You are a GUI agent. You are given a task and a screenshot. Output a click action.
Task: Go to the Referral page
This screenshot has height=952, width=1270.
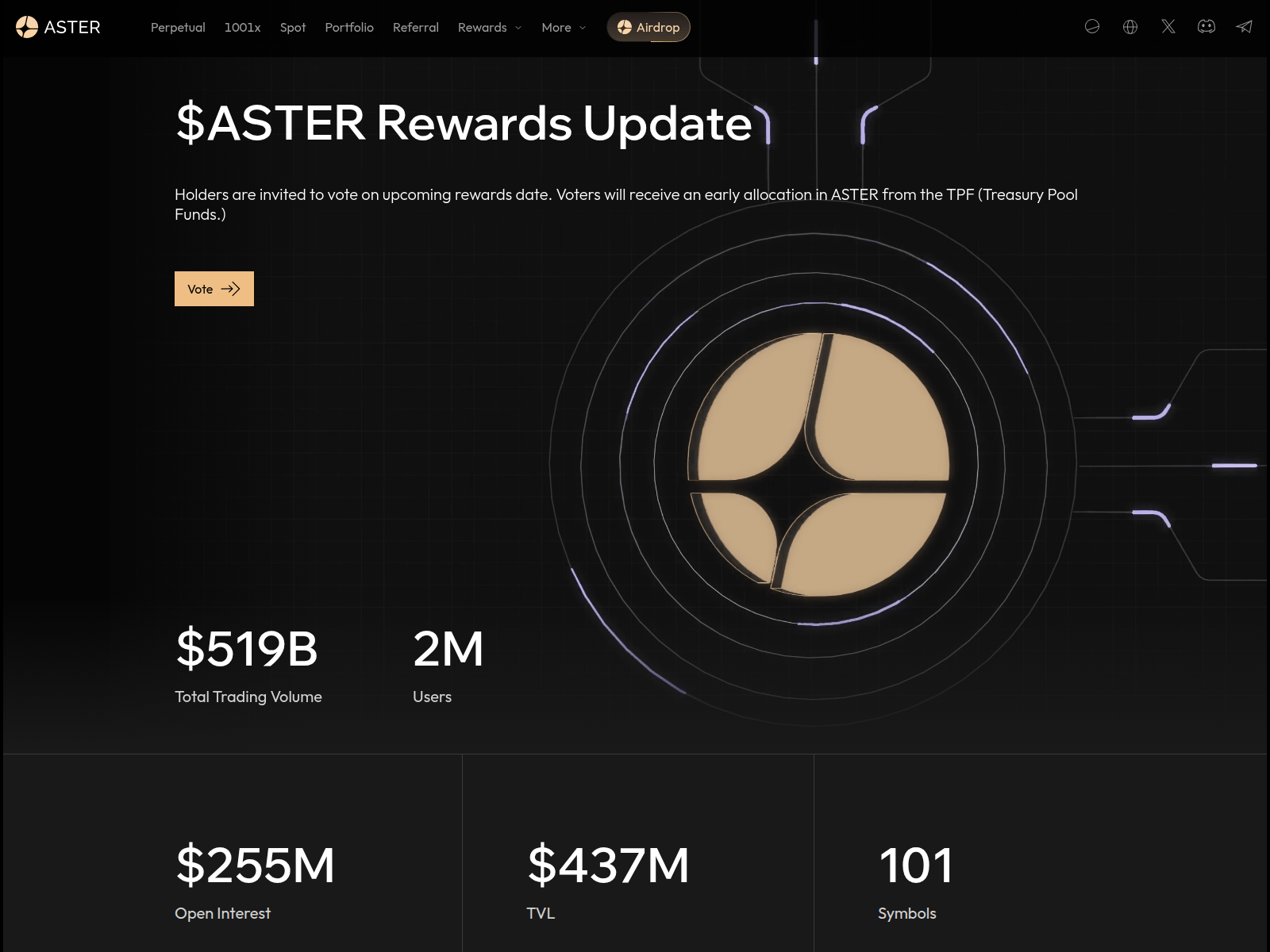pos(416,27)
